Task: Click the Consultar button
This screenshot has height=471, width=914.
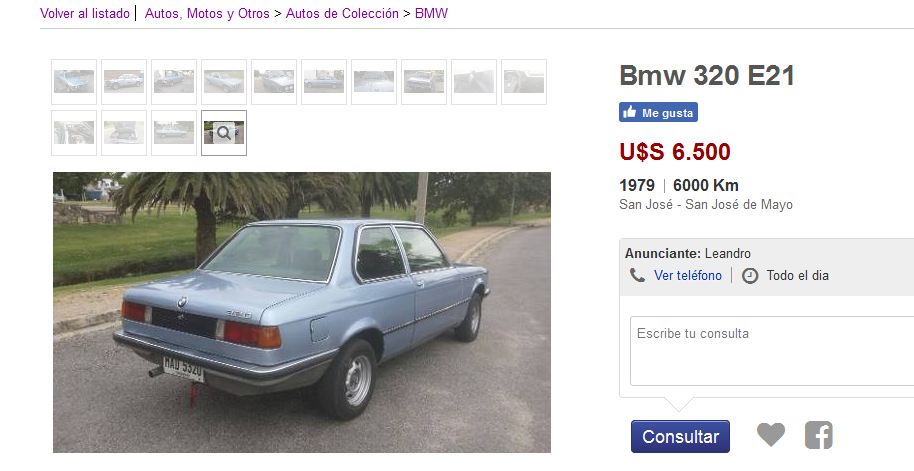Action: tap(680, 437)
